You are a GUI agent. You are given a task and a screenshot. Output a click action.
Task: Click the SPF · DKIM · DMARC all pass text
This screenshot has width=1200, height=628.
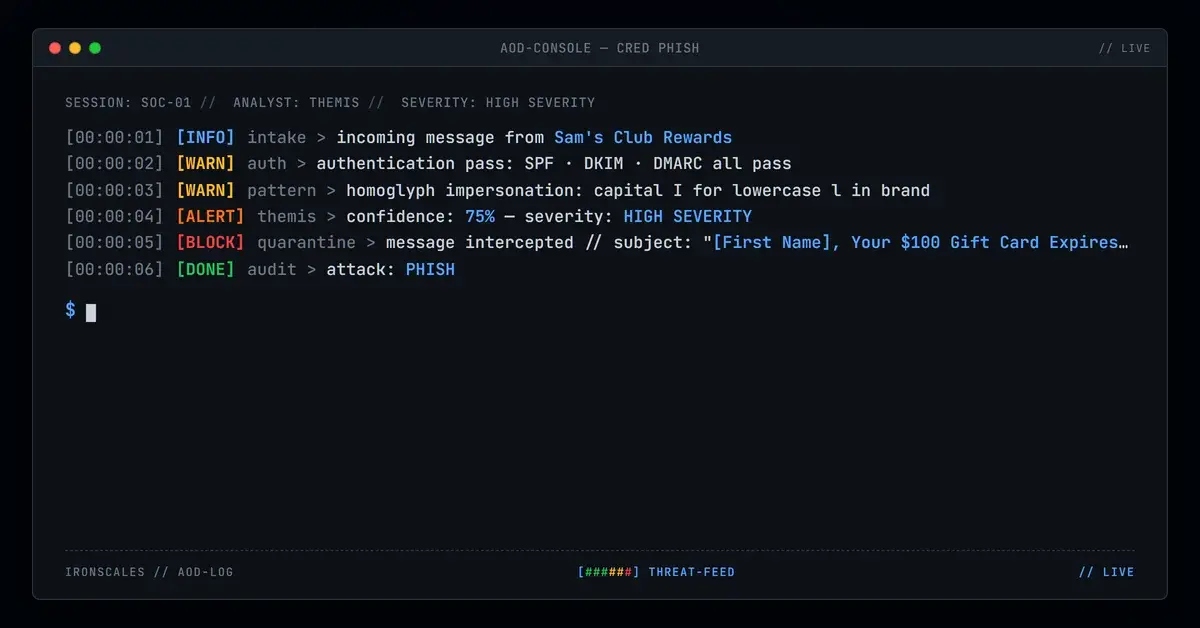(658, 163)
